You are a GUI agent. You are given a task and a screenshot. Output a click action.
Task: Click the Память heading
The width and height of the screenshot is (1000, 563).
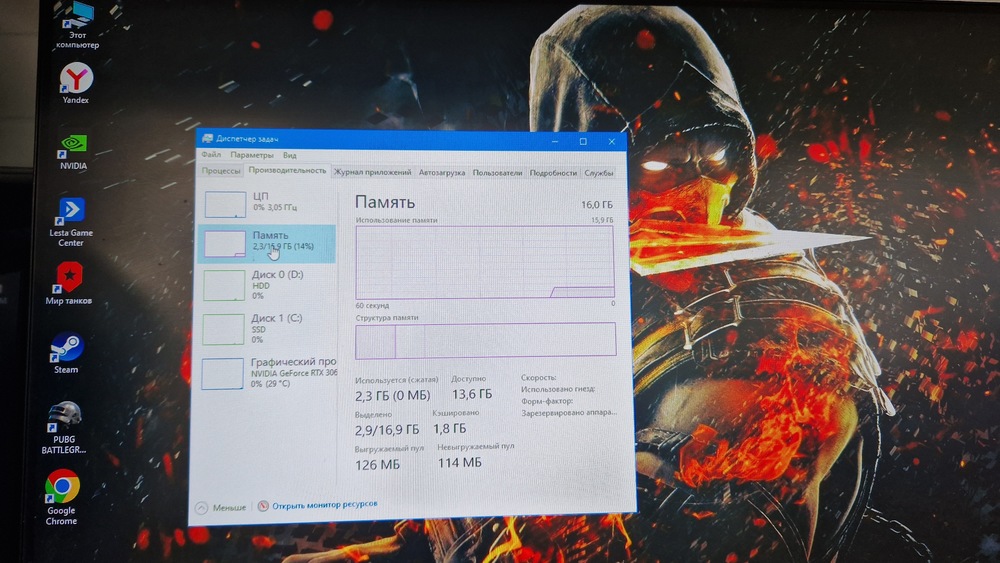385,202
